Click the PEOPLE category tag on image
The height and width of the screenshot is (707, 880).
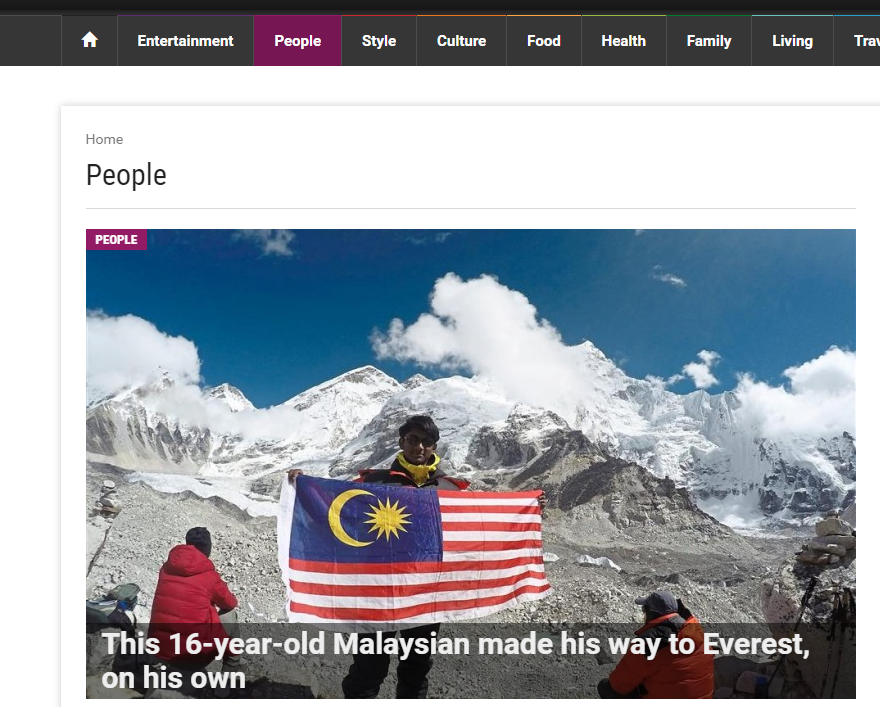116,240
